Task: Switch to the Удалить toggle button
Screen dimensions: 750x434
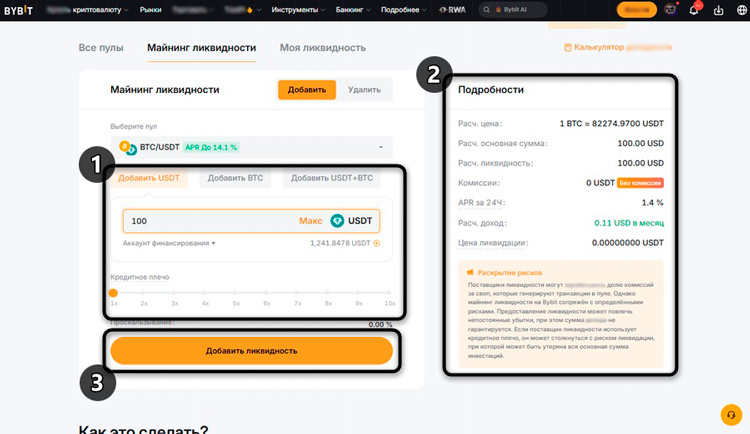Action: pyautogui.click(x=364, y=89)
